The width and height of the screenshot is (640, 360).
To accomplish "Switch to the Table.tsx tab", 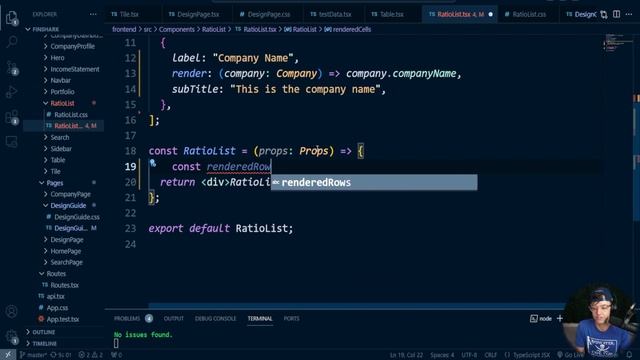I will click(x=391, y=14).
